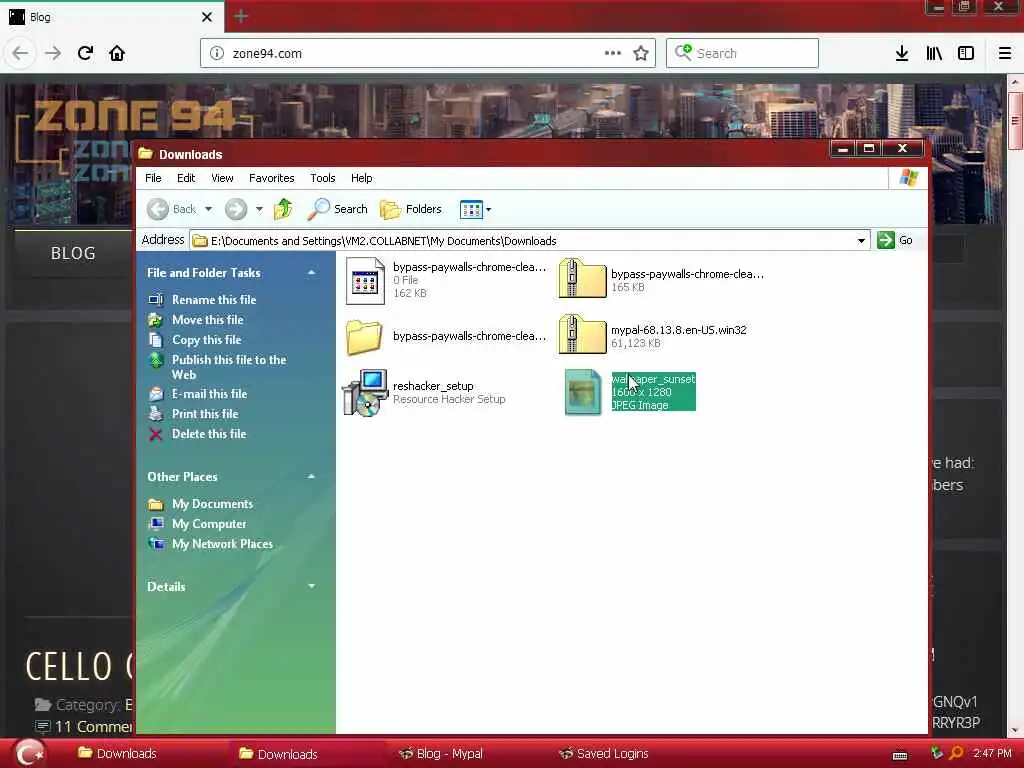This screenshot has height=768, width=1024.
Task: Open the browser Downloads arrow panel
Action: pos(902,53)
